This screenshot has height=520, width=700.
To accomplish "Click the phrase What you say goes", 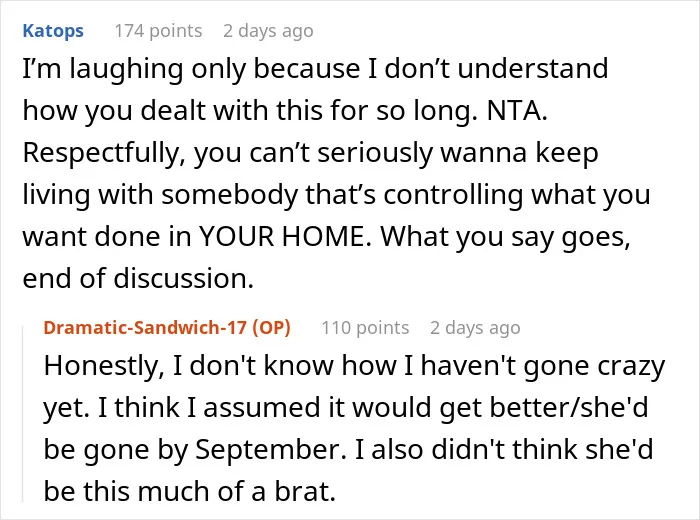I will pyautogui.click(x=504, y=237).
